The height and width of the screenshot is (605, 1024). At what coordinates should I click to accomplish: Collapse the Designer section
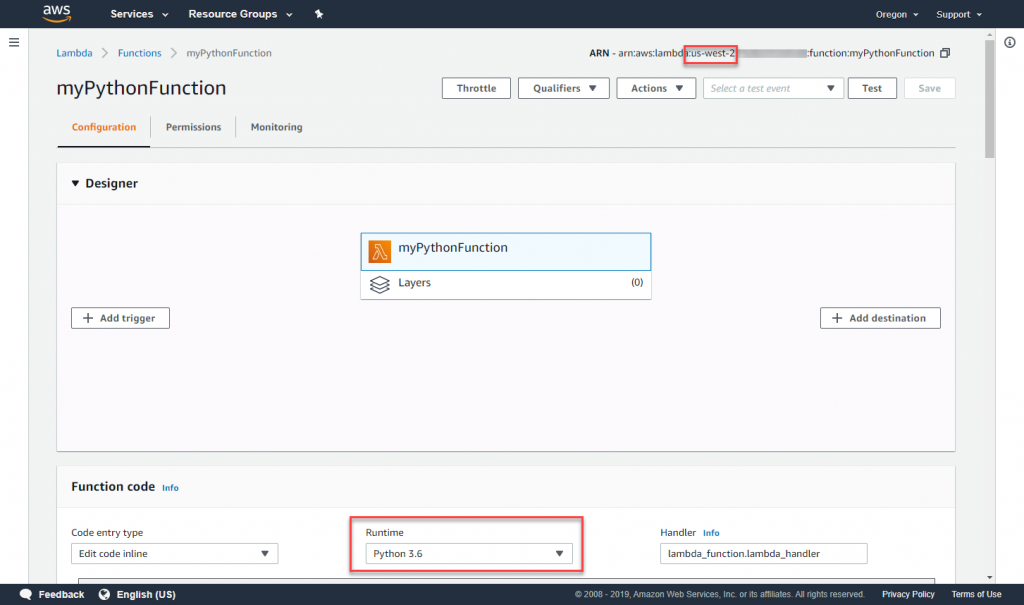tap(76, 183)
